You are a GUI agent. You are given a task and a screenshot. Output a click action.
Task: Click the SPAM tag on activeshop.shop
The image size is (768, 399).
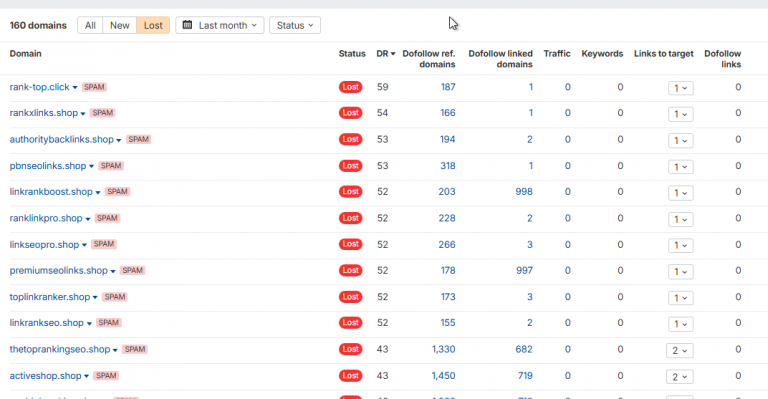click(106, 376)
